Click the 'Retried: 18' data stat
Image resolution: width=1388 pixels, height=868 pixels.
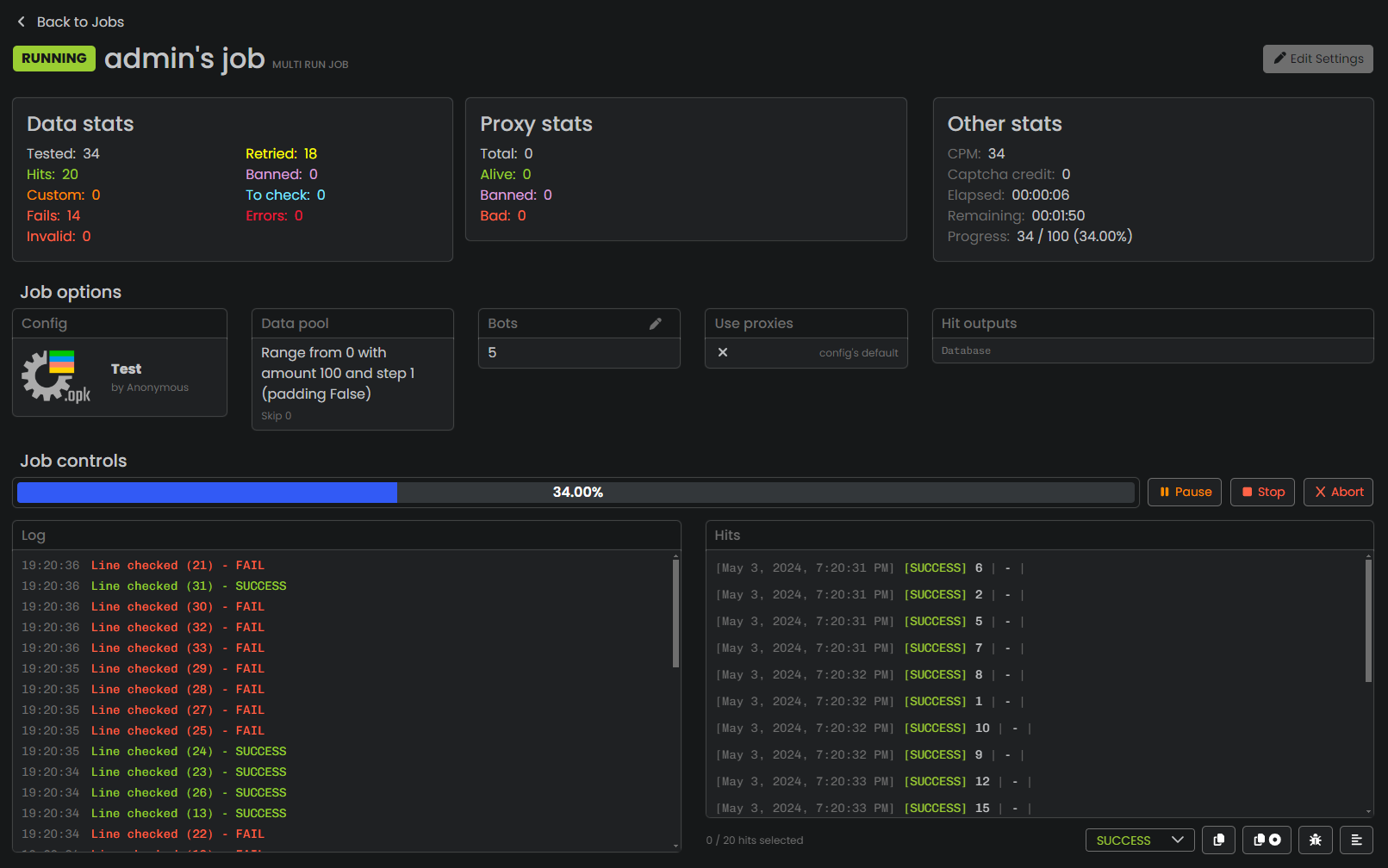pos(282,154)
